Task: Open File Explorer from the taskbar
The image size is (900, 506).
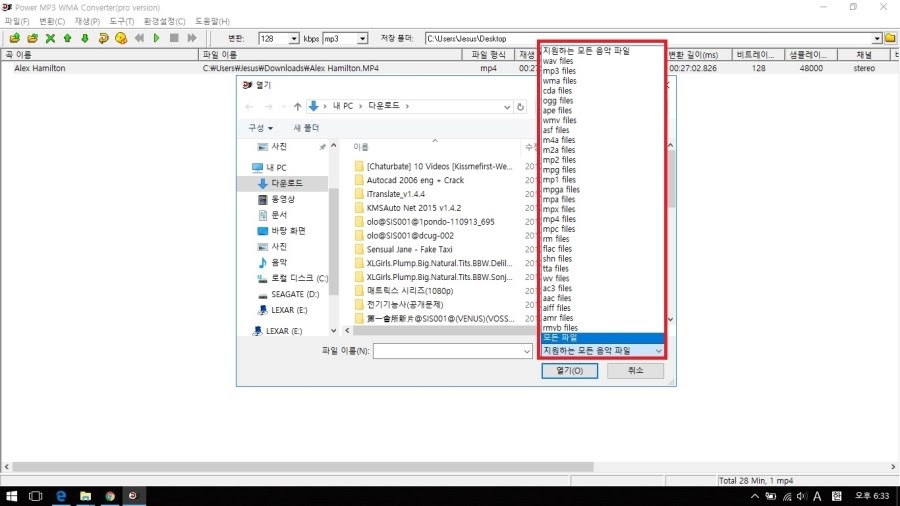Action: [86, 496]
